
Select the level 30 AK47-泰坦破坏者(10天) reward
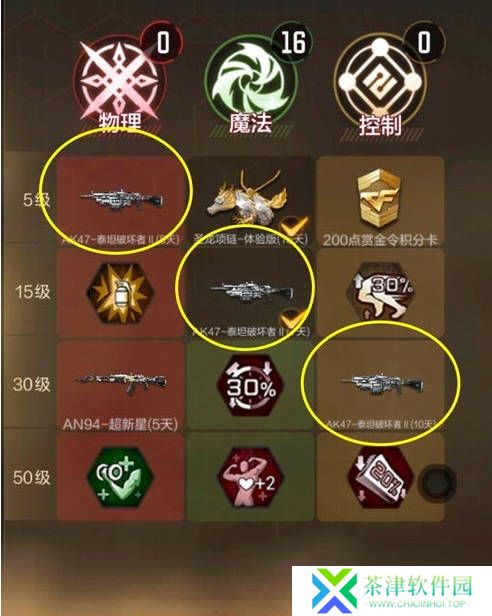tap(380, 387)
